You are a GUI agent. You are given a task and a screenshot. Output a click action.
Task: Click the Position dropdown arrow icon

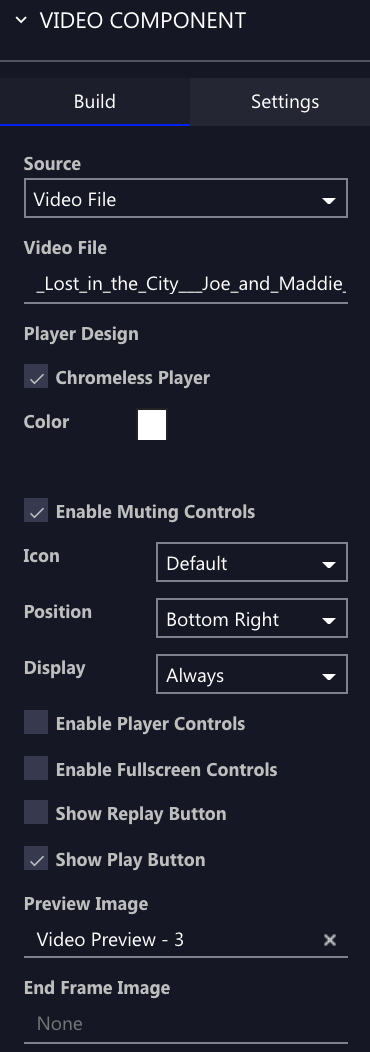tap(328, 621)
